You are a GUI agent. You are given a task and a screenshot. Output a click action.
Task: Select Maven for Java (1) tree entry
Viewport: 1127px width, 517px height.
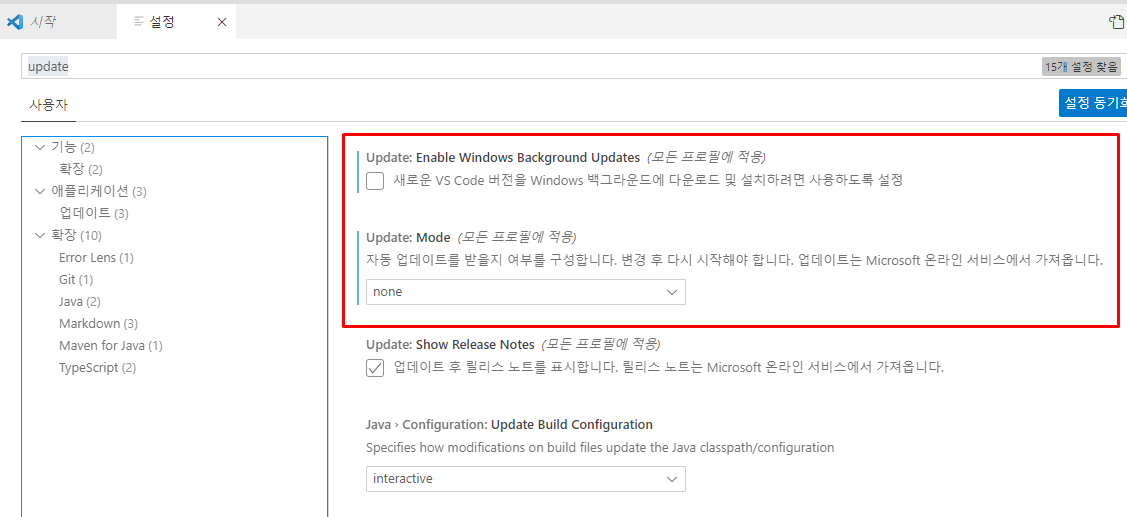(x=111, y=346)
